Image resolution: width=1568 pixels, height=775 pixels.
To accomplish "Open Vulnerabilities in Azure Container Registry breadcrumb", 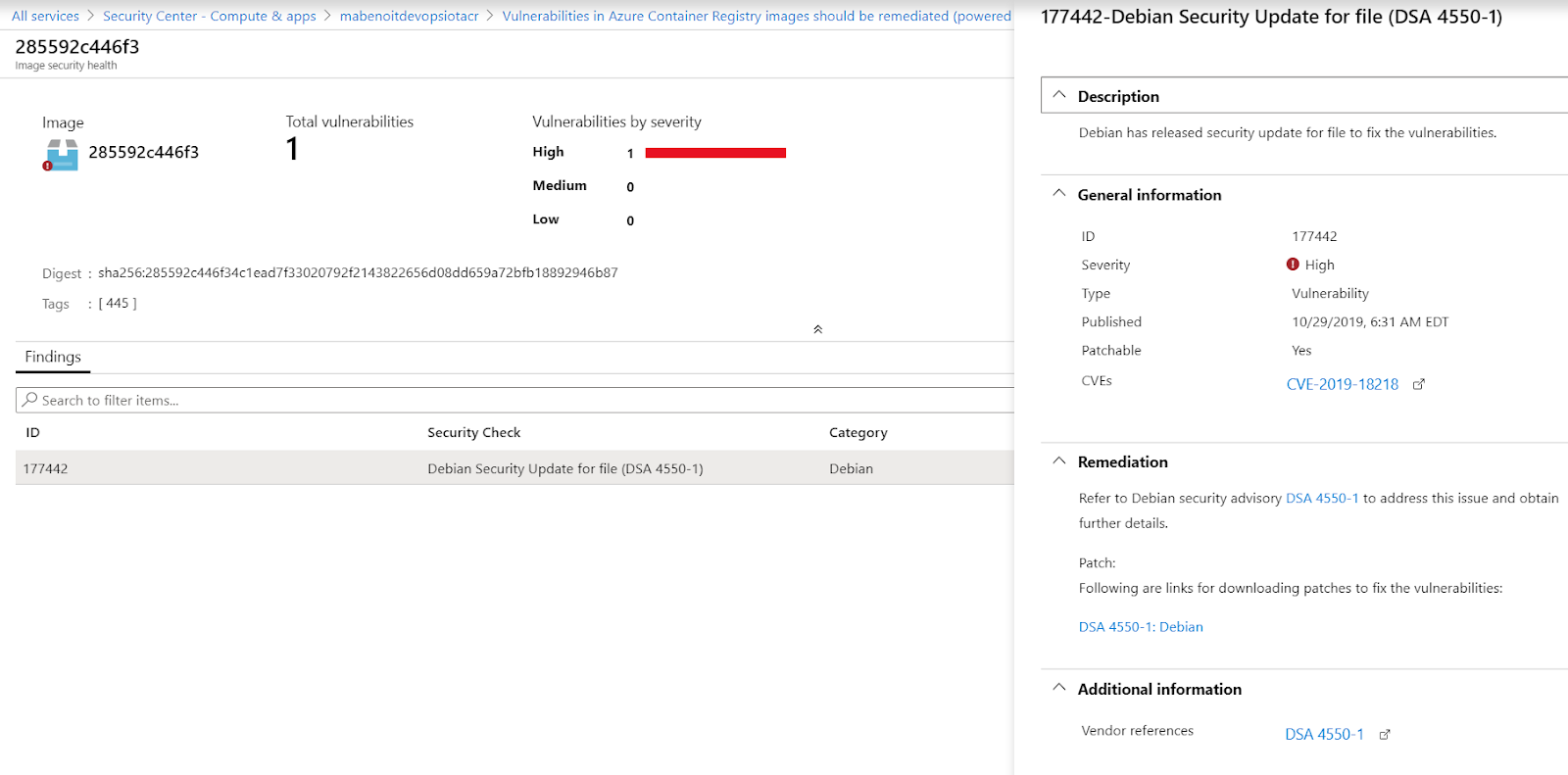I will point(757,16).
